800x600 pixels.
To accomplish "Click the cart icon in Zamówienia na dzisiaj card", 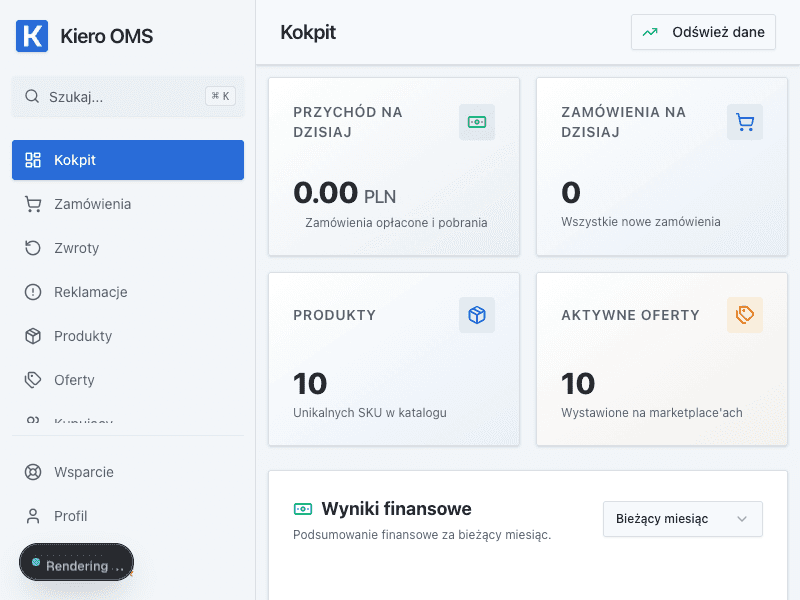I will pyautogui.click(x=745, y=122).
